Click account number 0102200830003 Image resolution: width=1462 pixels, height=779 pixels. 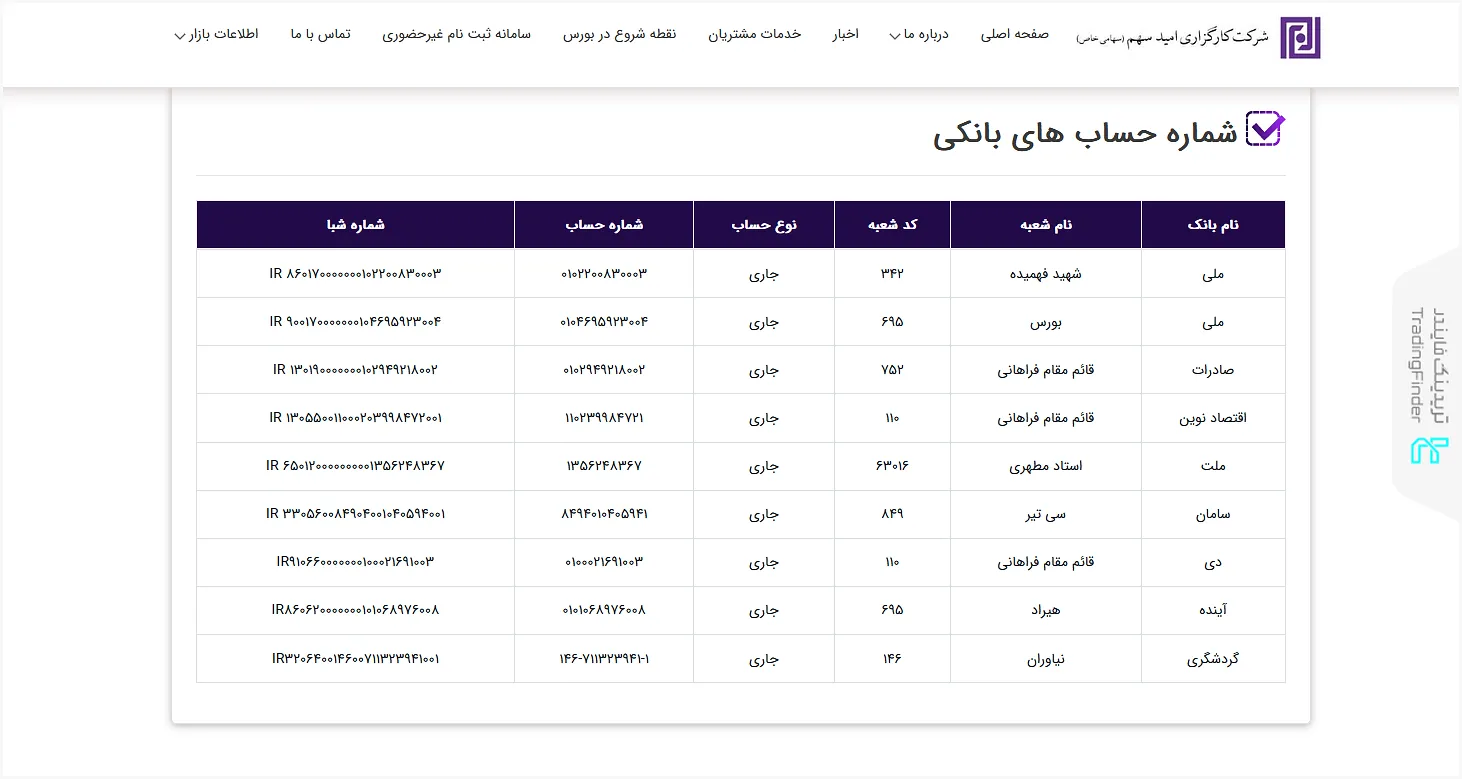pos(604,274)
